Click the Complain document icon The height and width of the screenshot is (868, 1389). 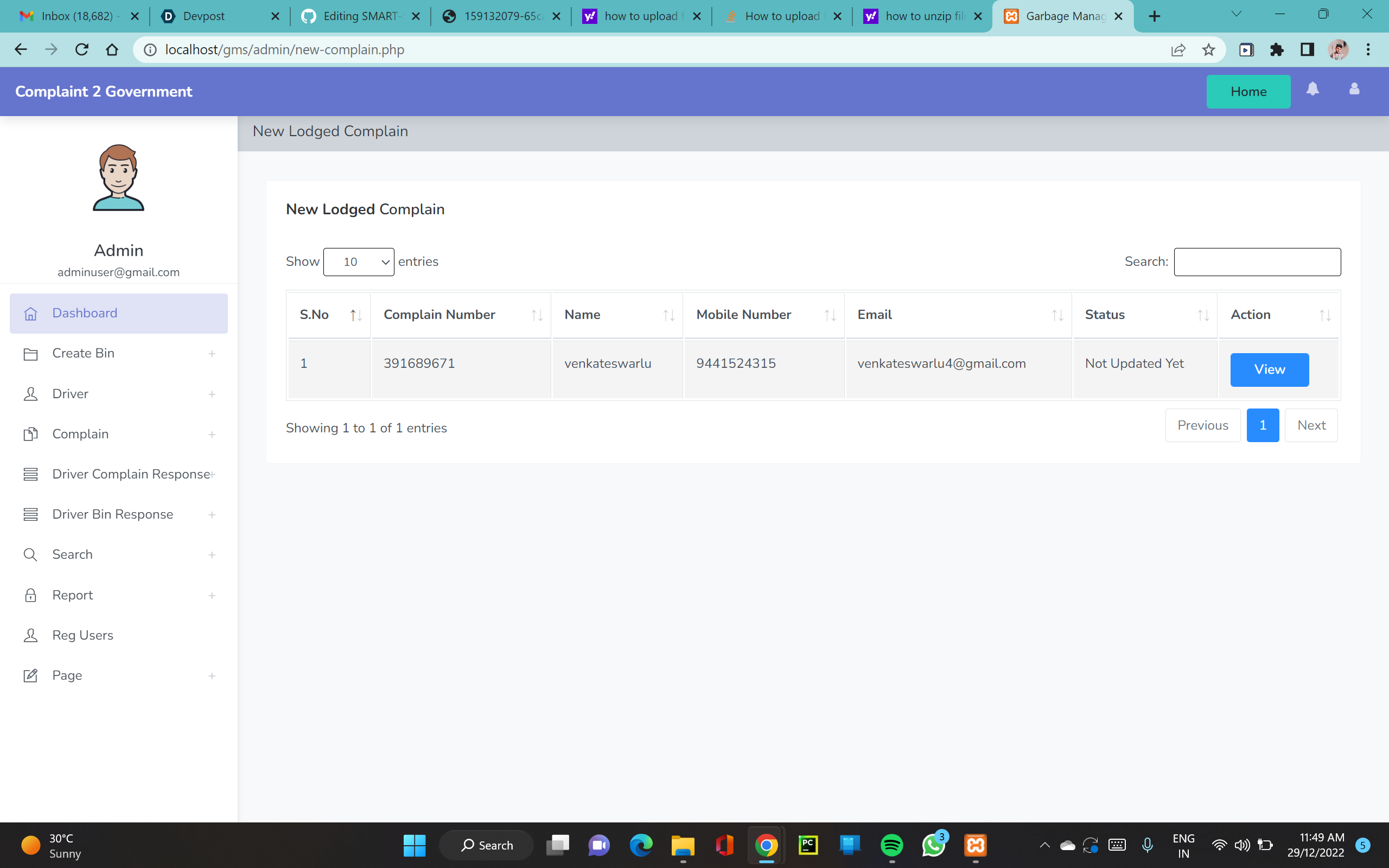(31, 434)
